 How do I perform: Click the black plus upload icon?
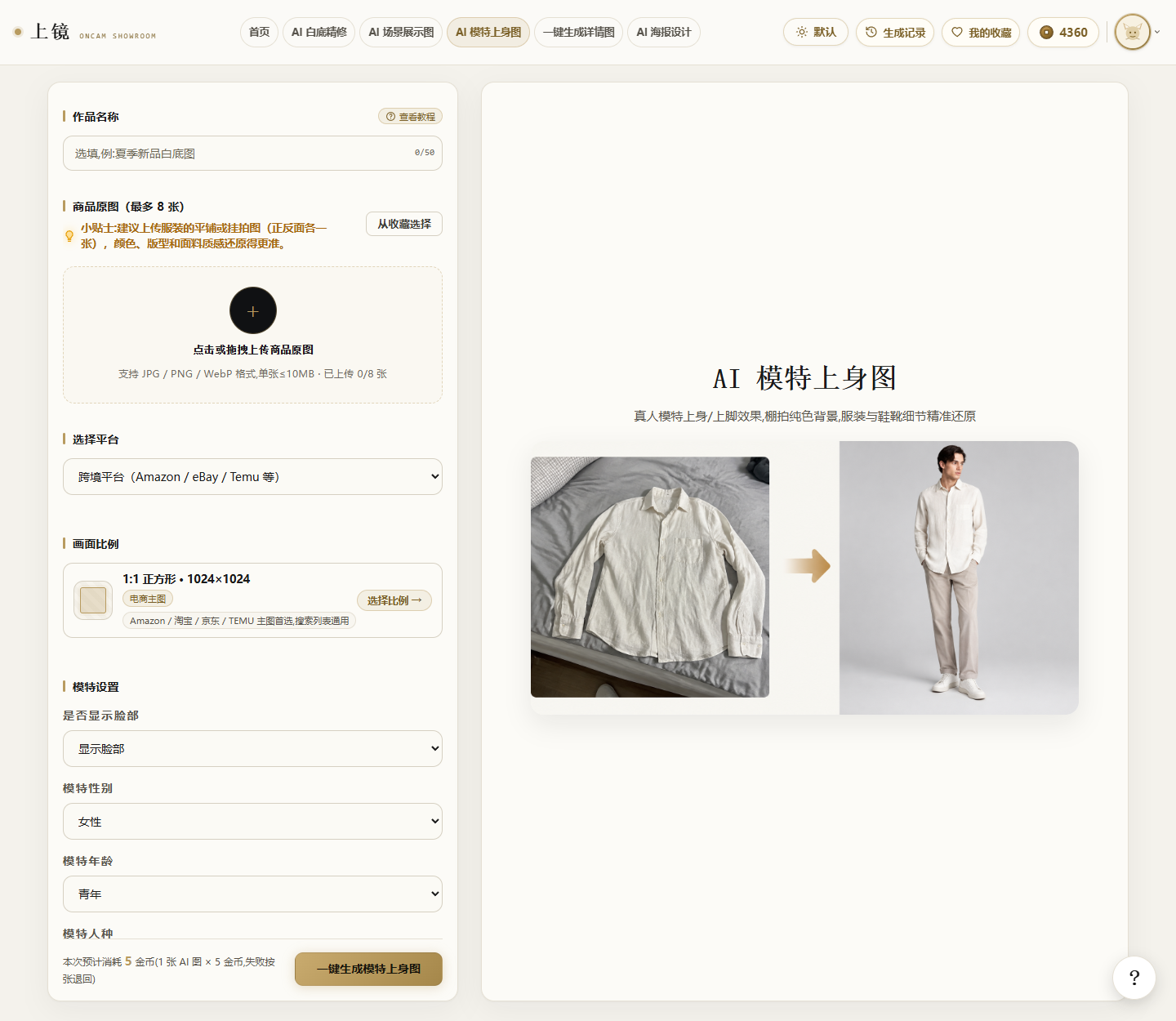pyautogui.click(x=253, y=310)
